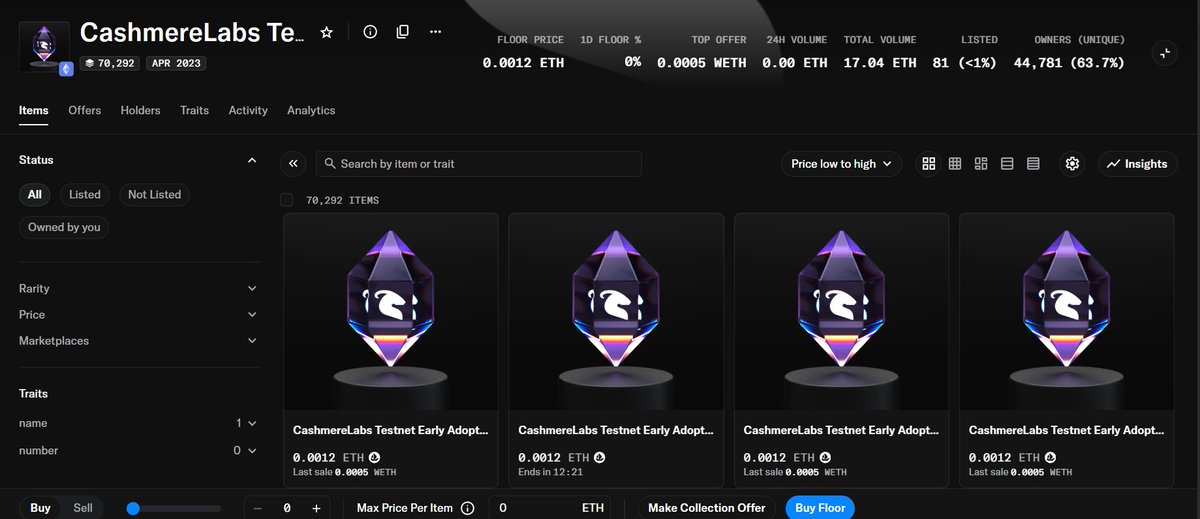Click the magnifier icon in the search bar
Screen dimensions: 1200x519
pyautogui.click(x=329, y=164)
